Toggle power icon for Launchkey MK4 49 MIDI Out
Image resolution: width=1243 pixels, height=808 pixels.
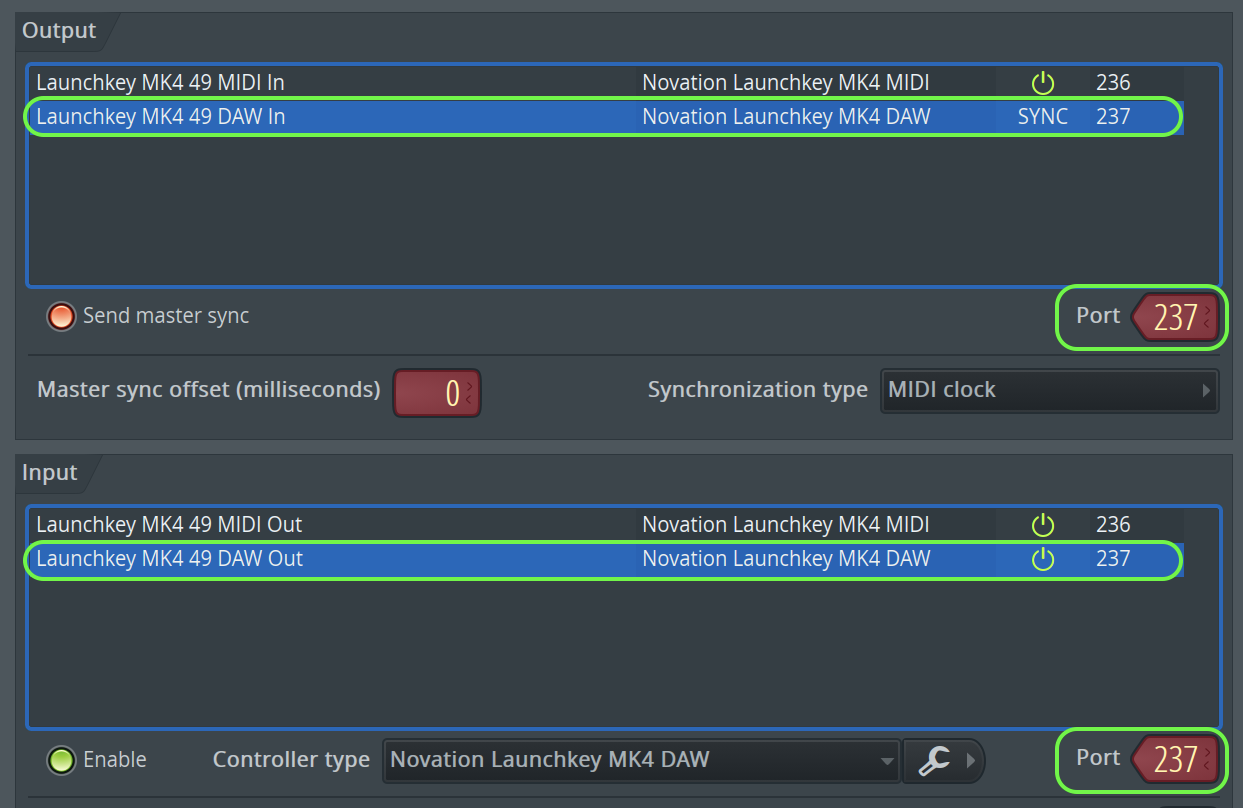(x=1043, y=524)
